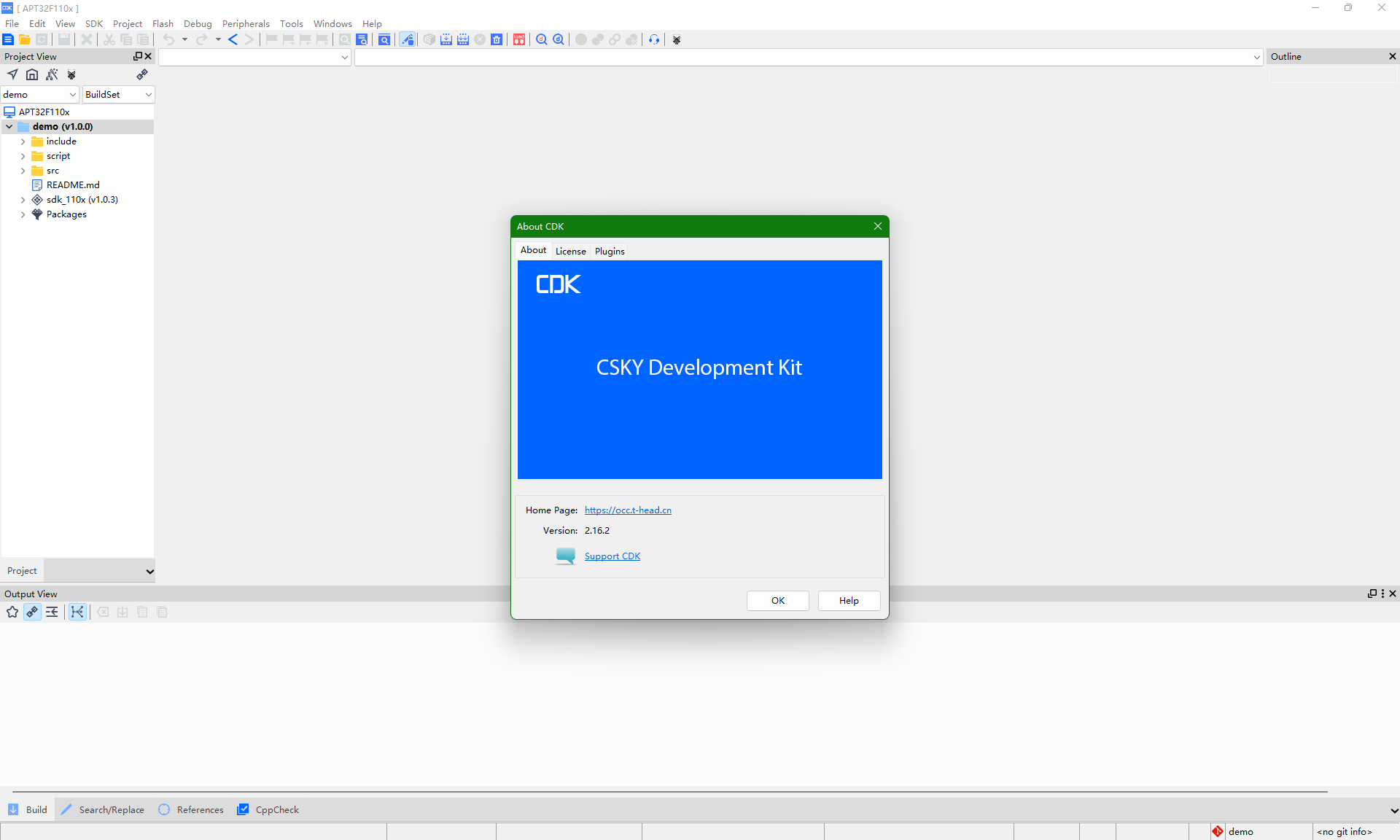Click the Save file toolbar icon
Screen dimensions: 1400x840
[x=64, y=39]
